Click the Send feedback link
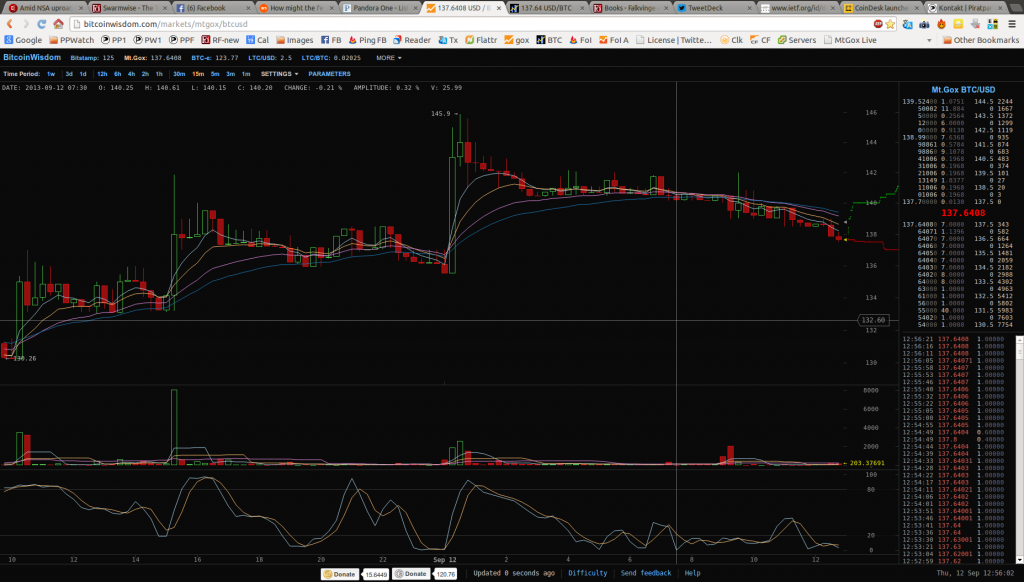The height and width of the screenshot is (582, 1024). point(646,573)
